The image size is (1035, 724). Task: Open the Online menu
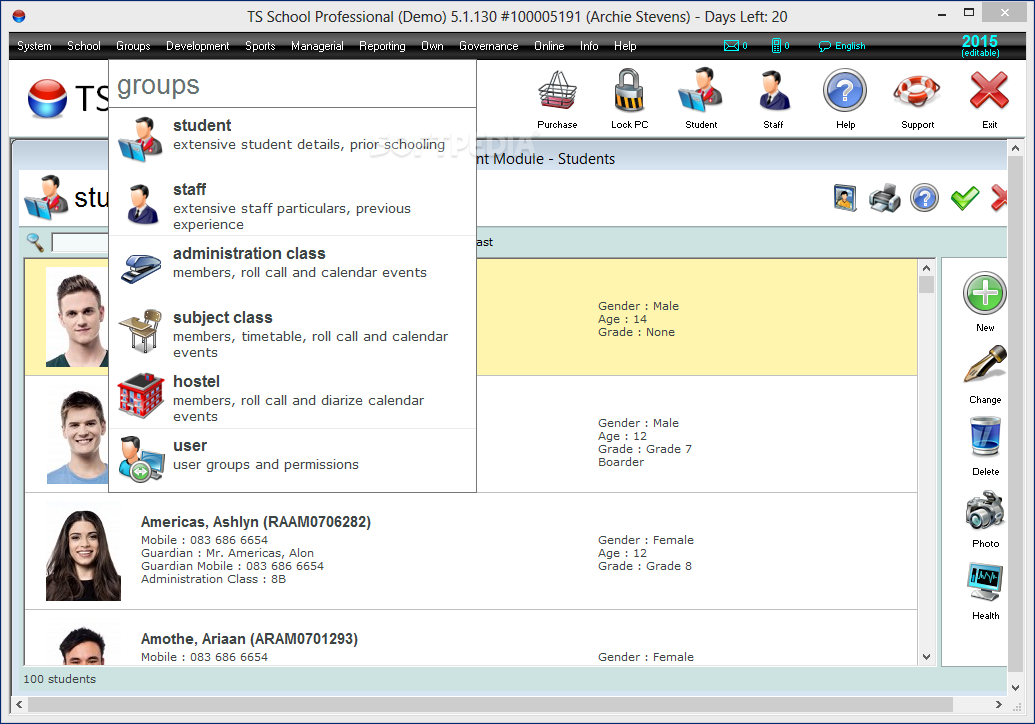(549, 46)
